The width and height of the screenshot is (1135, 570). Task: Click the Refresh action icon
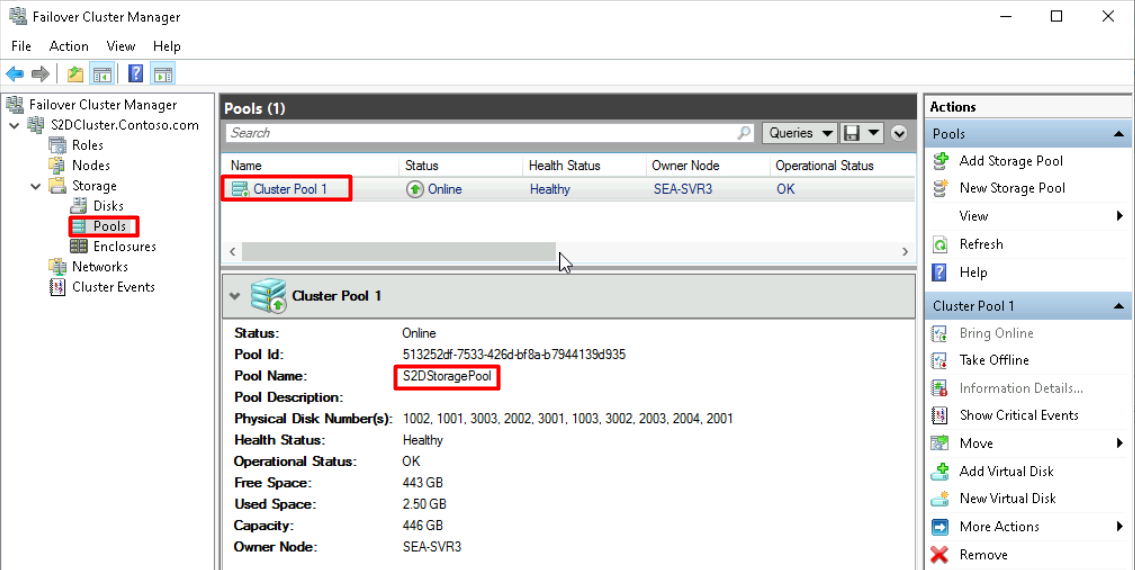(940, 244)
